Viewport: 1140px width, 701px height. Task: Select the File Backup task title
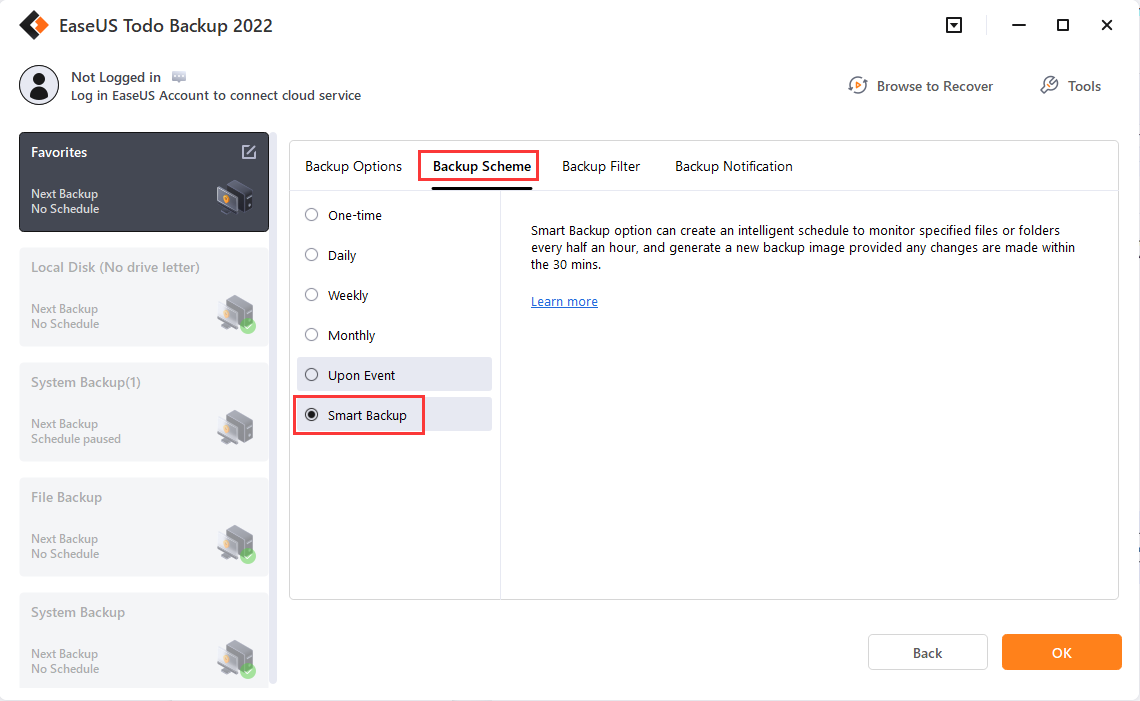[66, 497]
